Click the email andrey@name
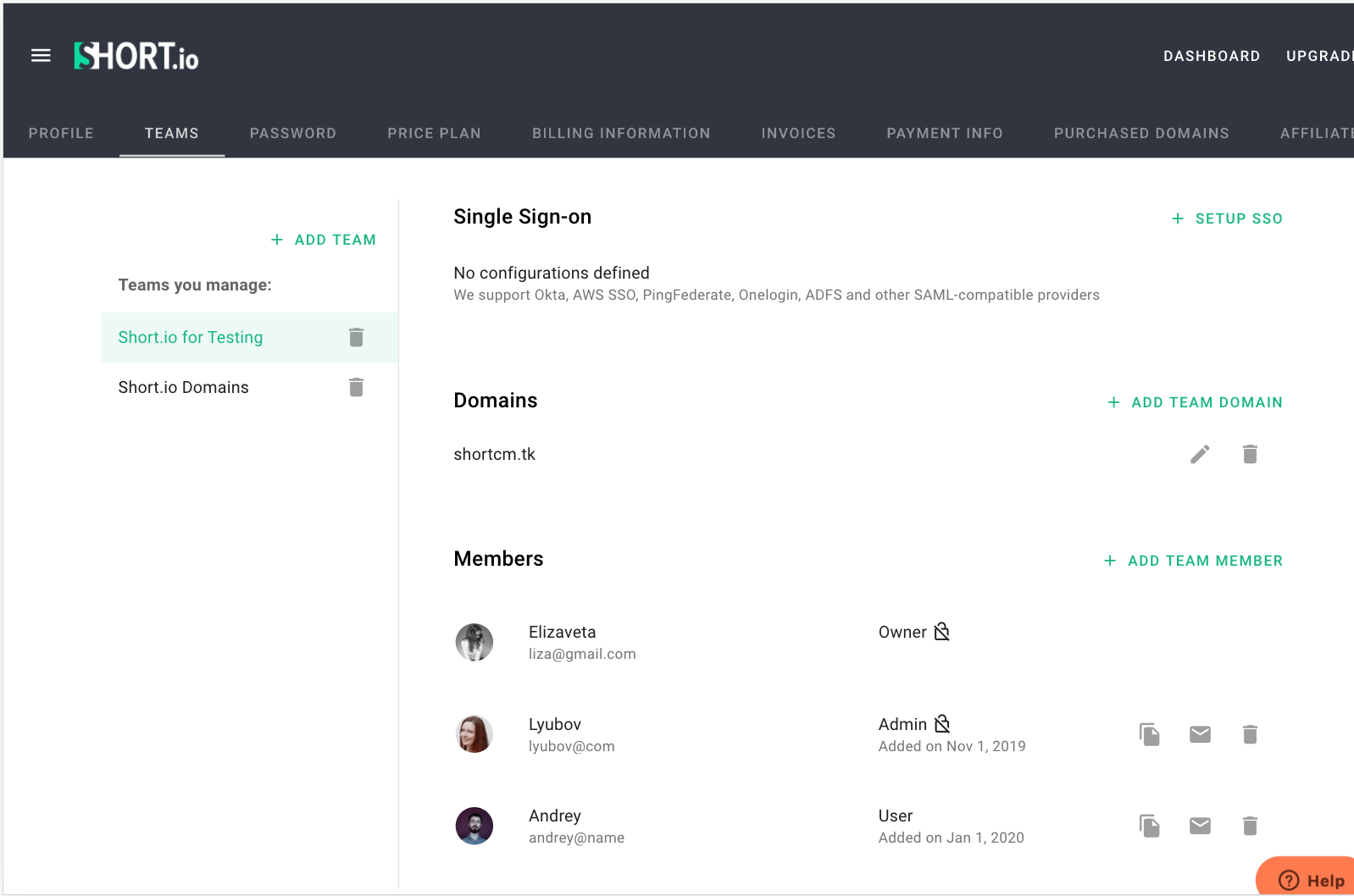This screenshot has height=896, width=1354. (x=576, y=838)
